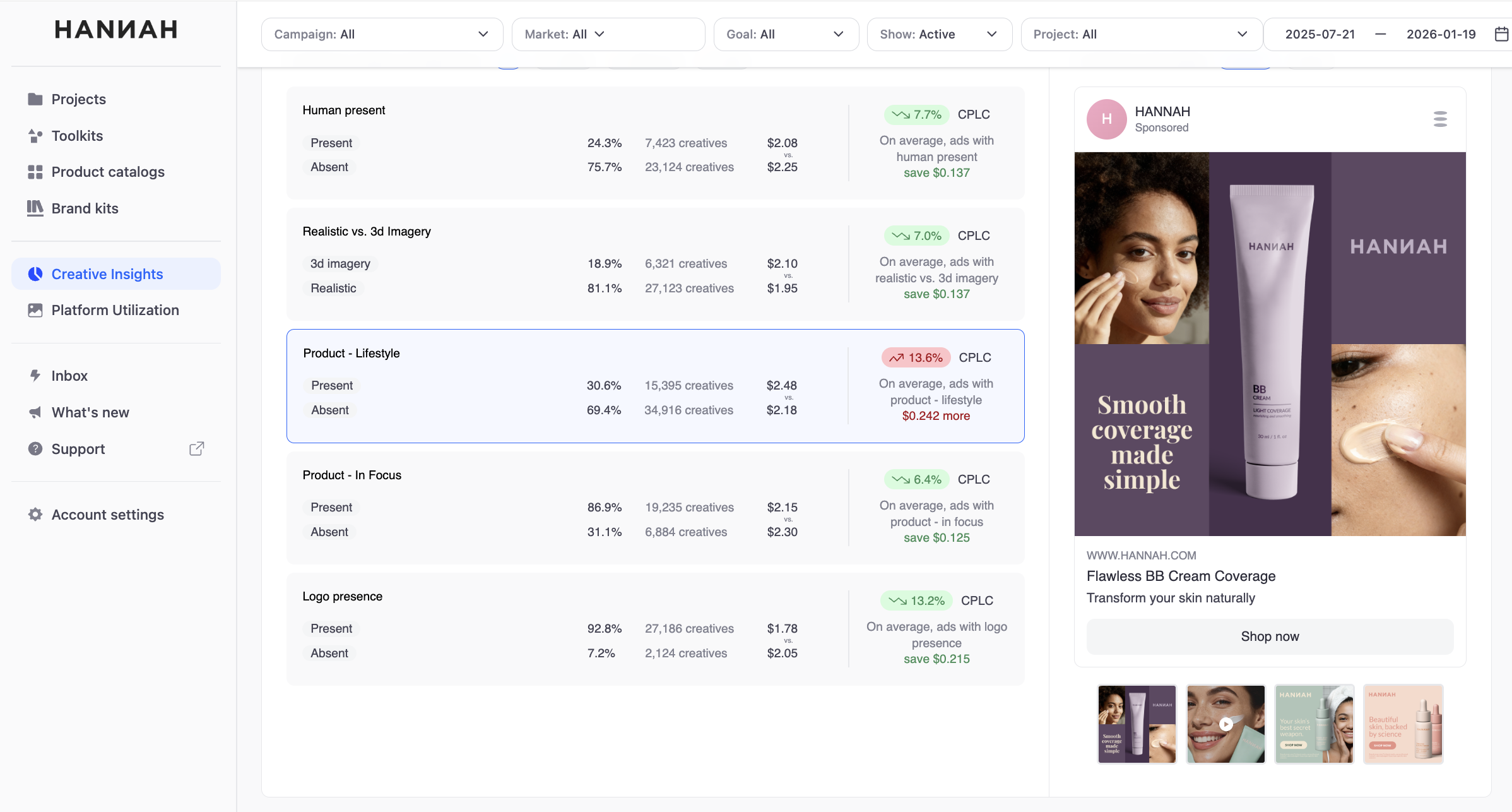Open the Project: All dropdown
The width and height of the screenshot is (1512, 812).
1141,34
